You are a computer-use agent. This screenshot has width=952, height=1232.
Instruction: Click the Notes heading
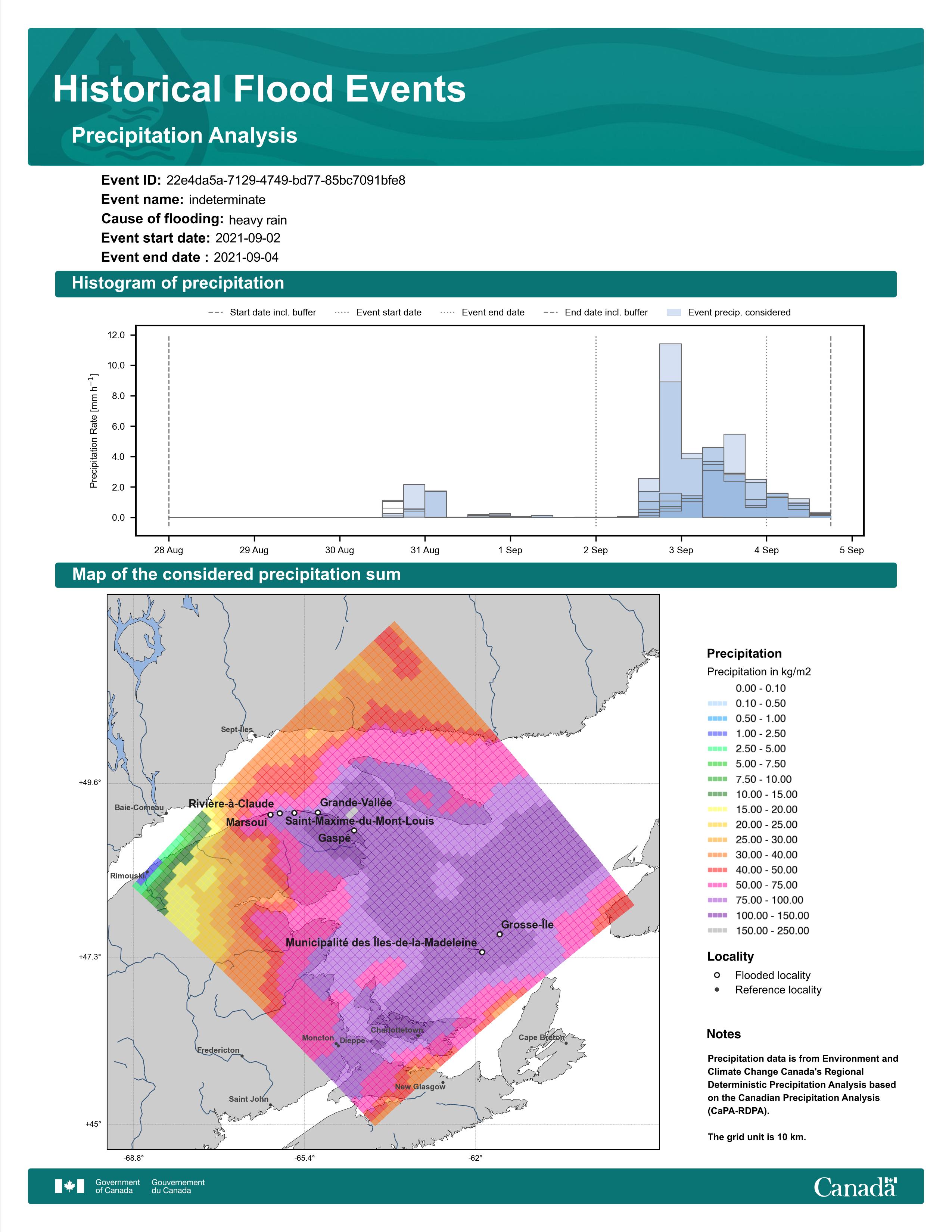(724, 1034)
